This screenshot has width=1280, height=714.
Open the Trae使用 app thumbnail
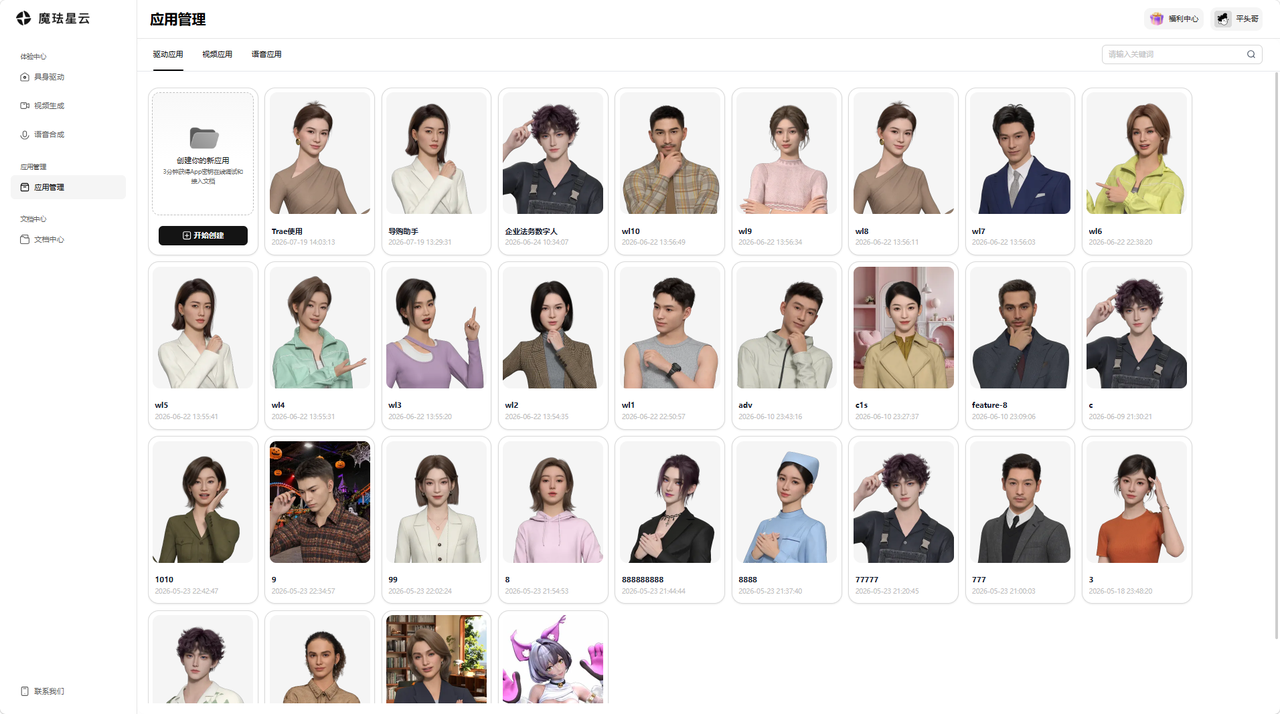tap(319, 153)
